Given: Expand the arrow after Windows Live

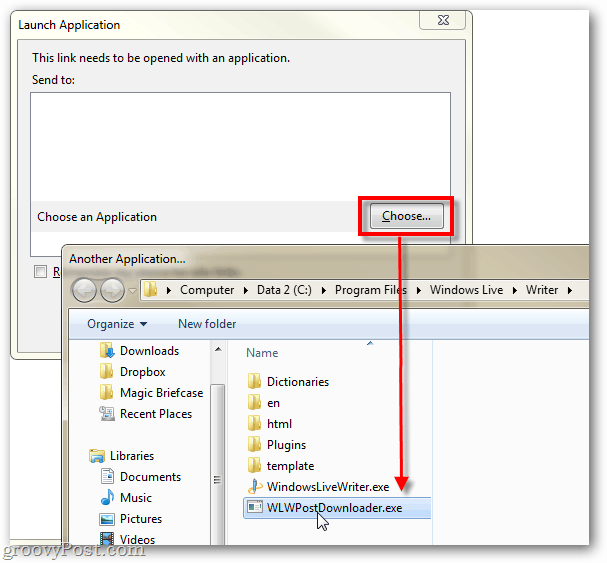Looking at the screenshot, I should pos(514,290).
